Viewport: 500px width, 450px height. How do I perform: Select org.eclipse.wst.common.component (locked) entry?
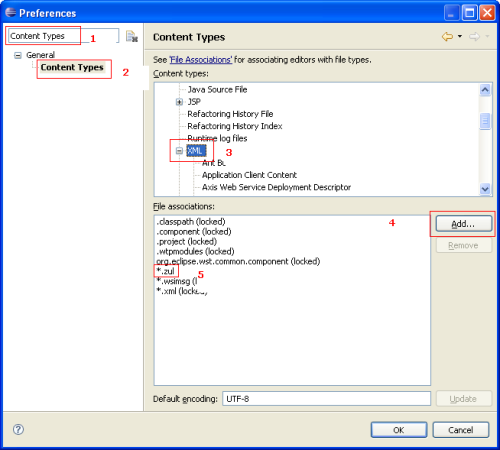pos(238,261)
